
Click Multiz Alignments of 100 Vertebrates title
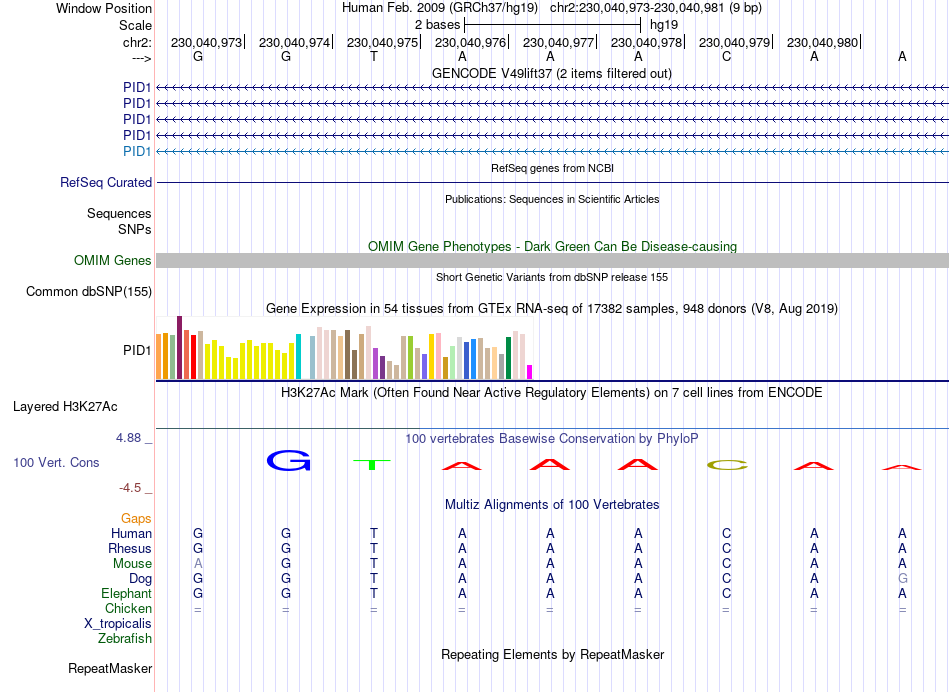tap(552, 504)
